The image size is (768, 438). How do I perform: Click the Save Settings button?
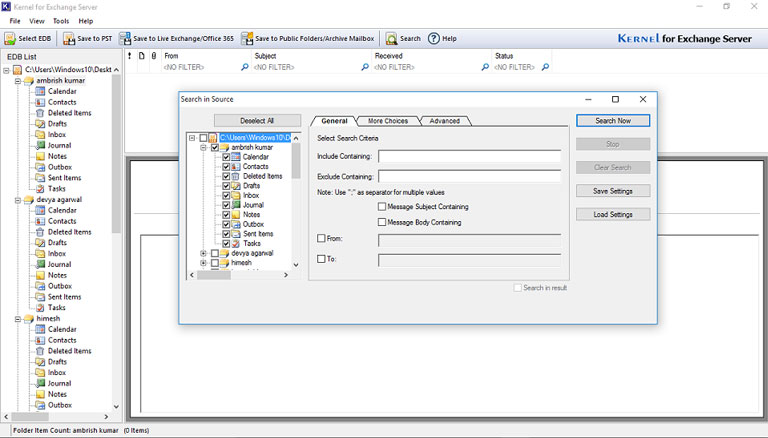(613, 191)
